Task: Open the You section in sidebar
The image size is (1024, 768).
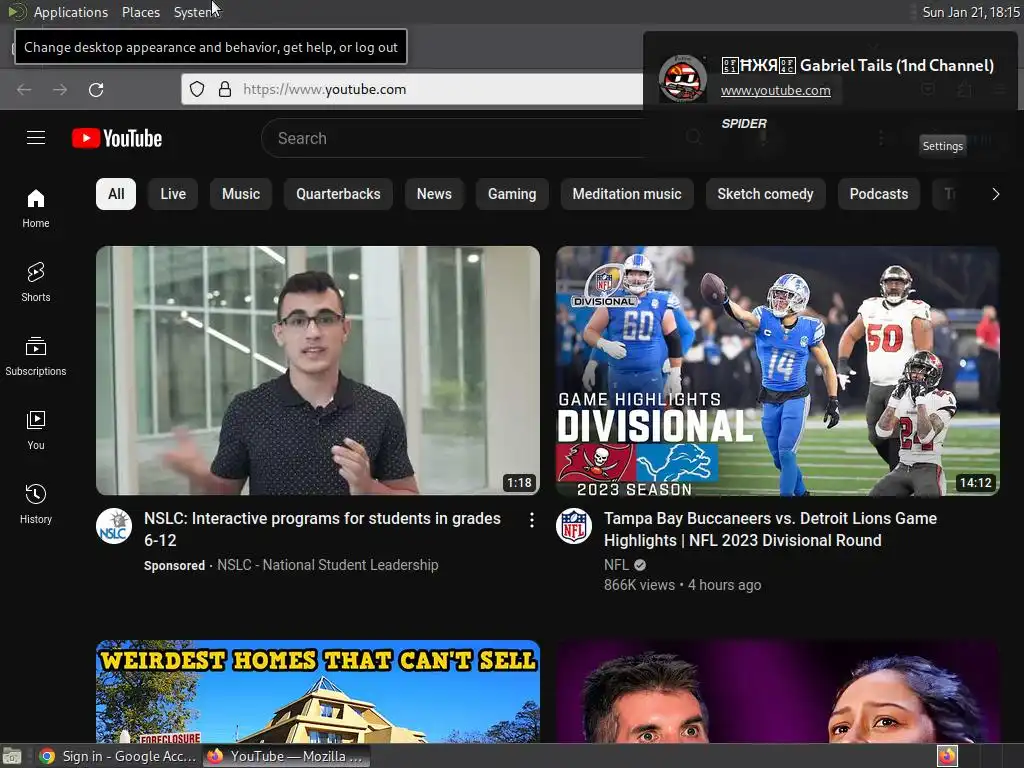Action: tap(36, 430)
